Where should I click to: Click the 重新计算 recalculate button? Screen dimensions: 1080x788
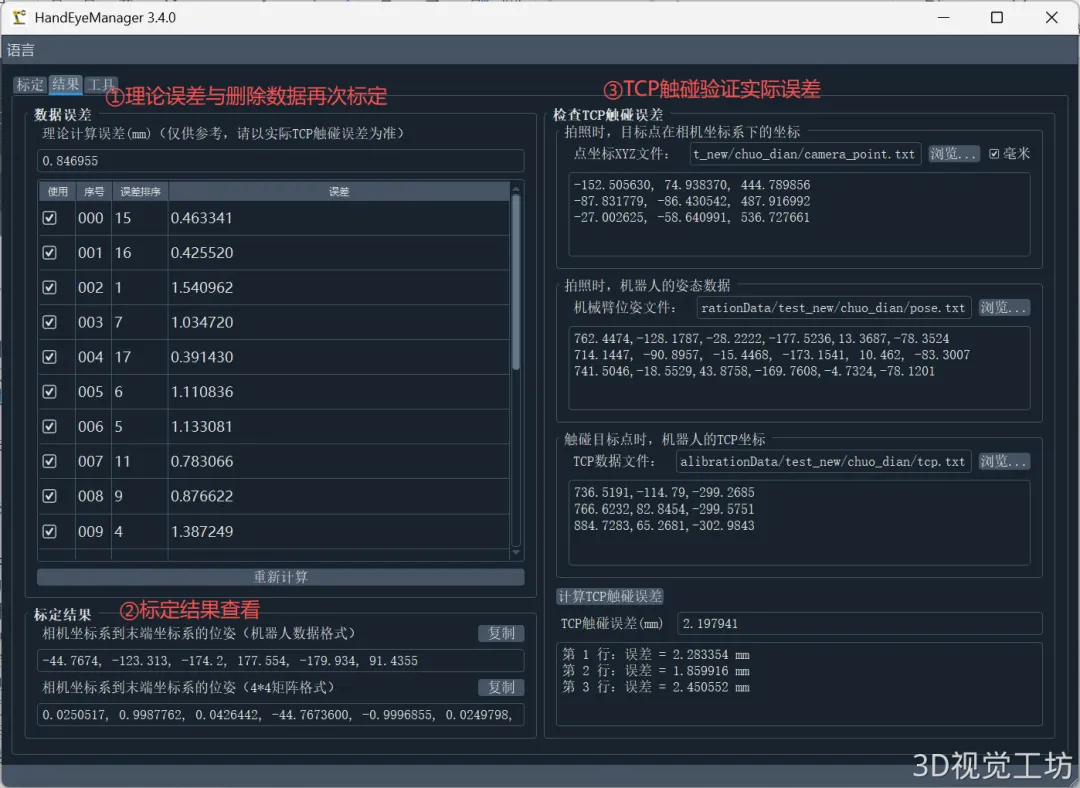click(x=280, y=577)
